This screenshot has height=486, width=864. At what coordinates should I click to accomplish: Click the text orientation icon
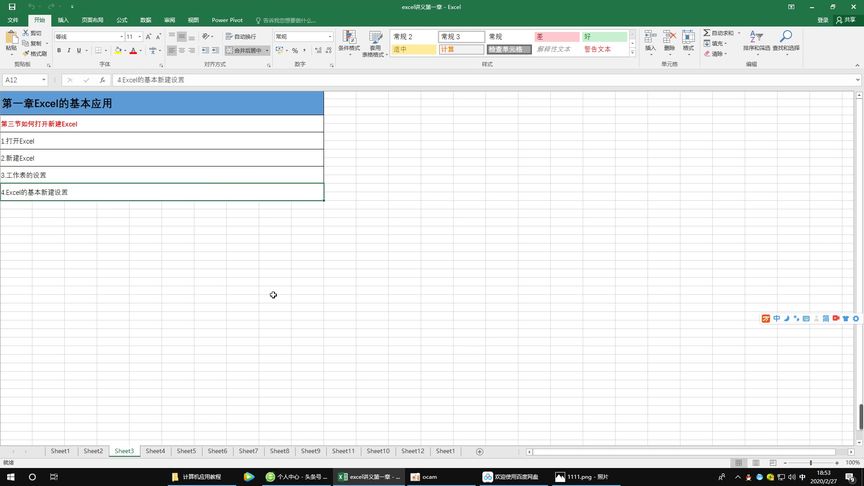click(206, 36)
